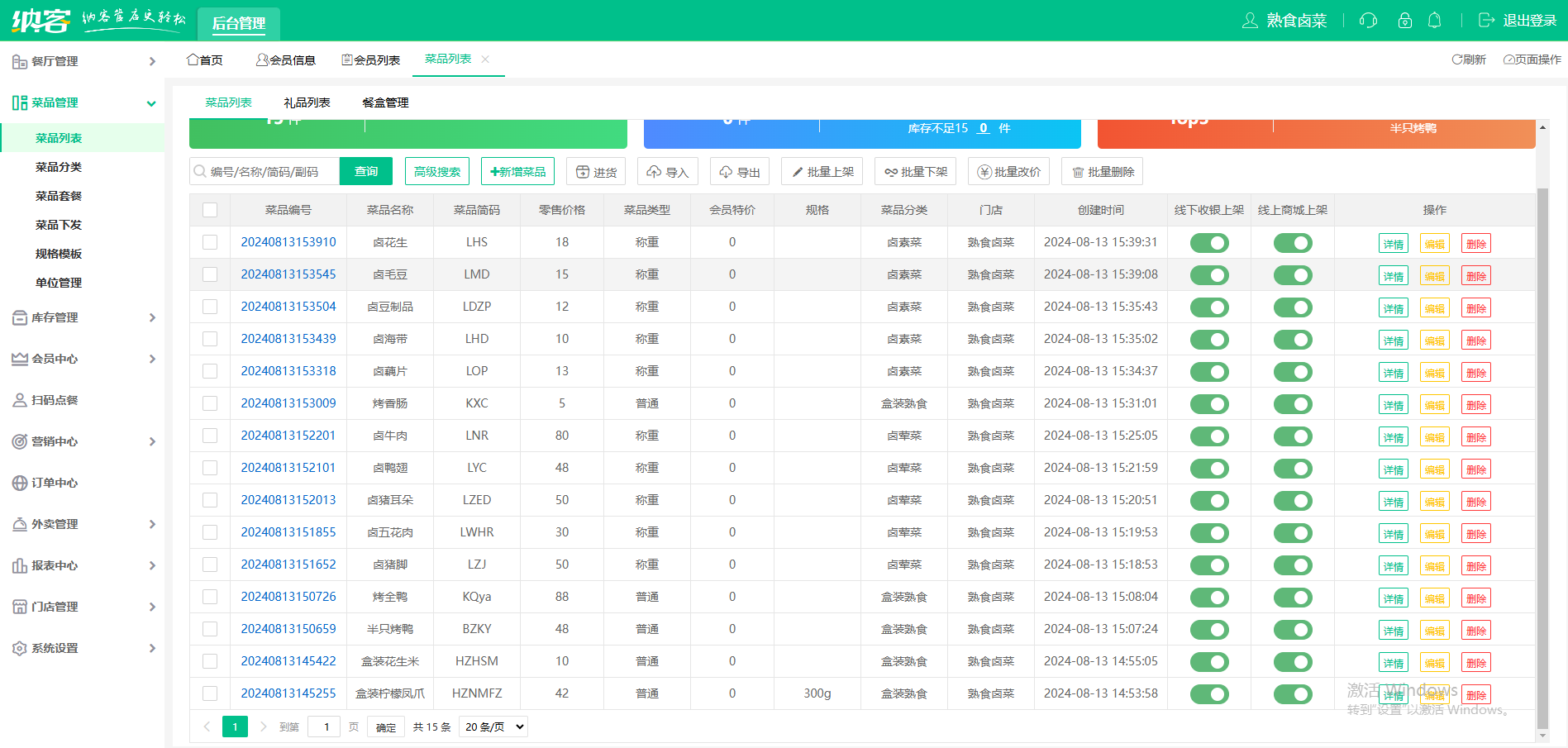Screen dimensions: 1568x748
Task: Switch to the 会员列表 tab
Action: tap(371, 60)
